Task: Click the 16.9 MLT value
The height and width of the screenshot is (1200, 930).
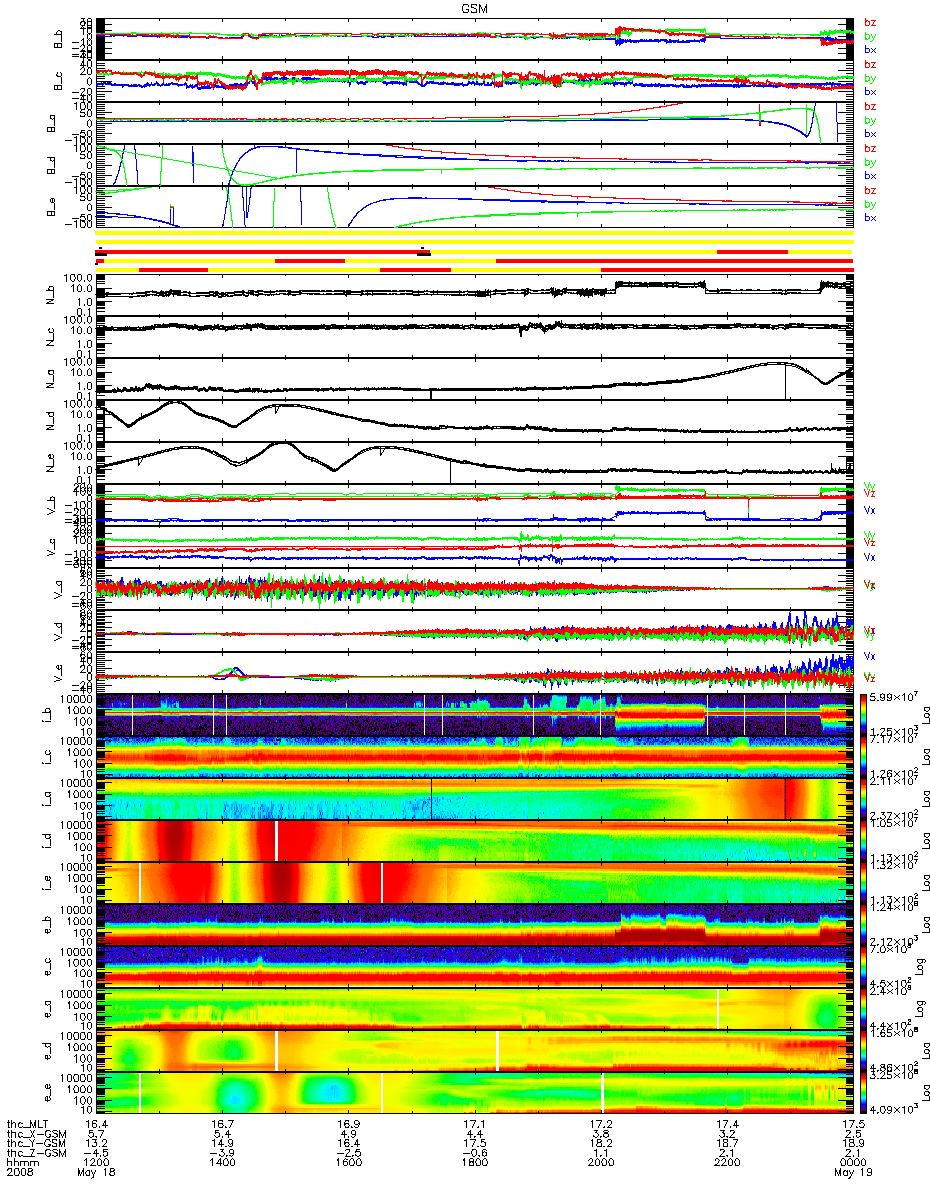Action: tap(349, 1123)
